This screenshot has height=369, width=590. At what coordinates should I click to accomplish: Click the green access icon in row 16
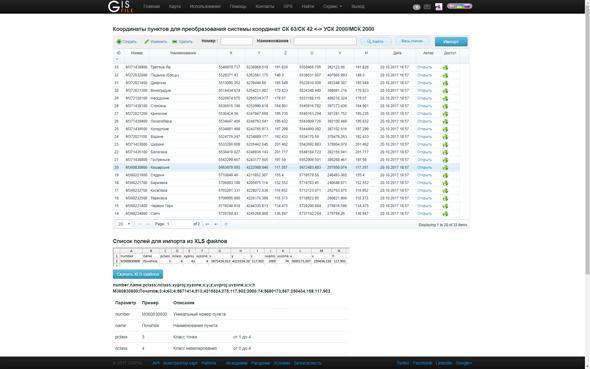(x=445, y=199)
